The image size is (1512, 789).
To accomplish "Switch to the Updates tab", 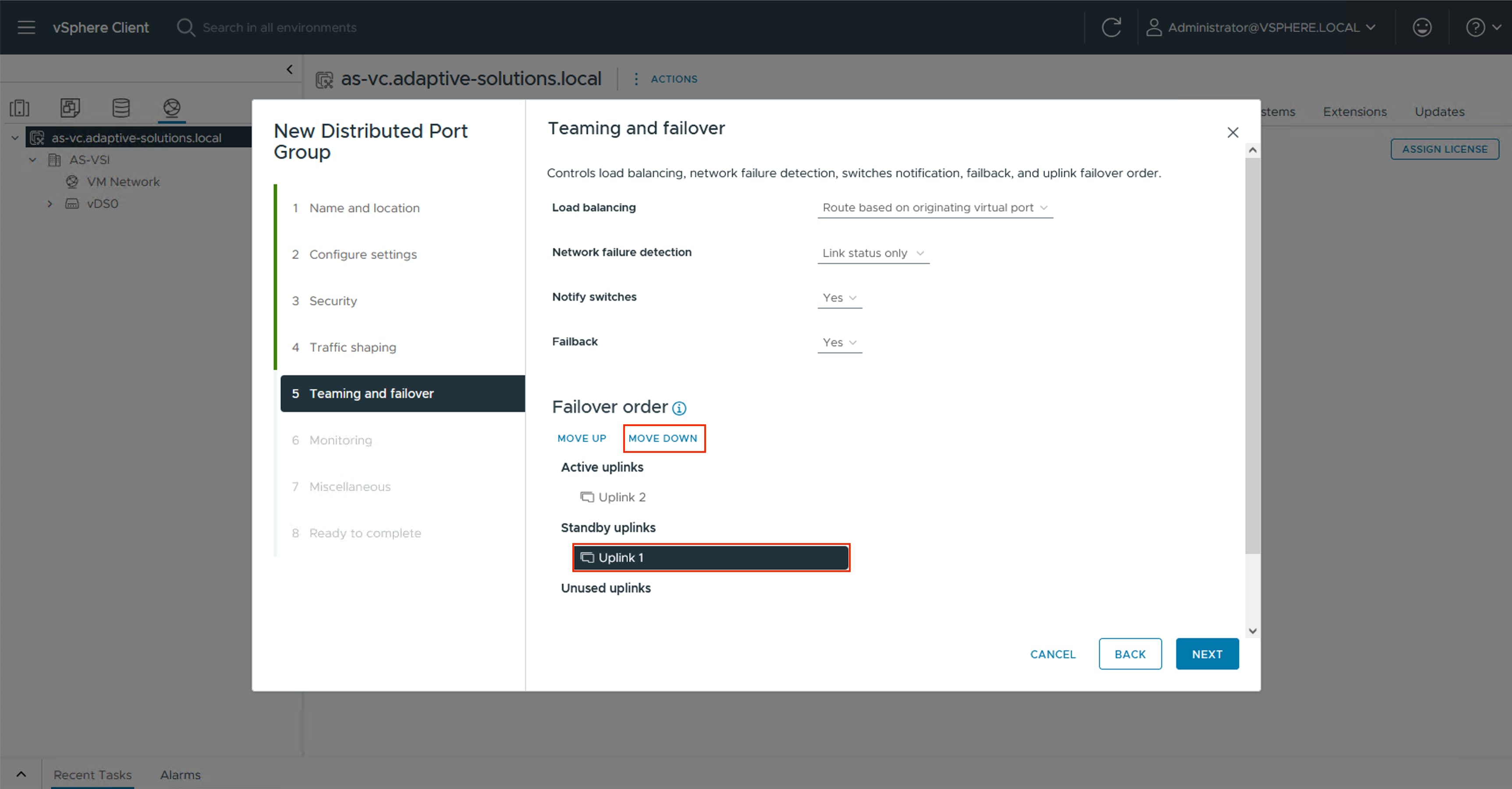I will (x=1439, y=111).
